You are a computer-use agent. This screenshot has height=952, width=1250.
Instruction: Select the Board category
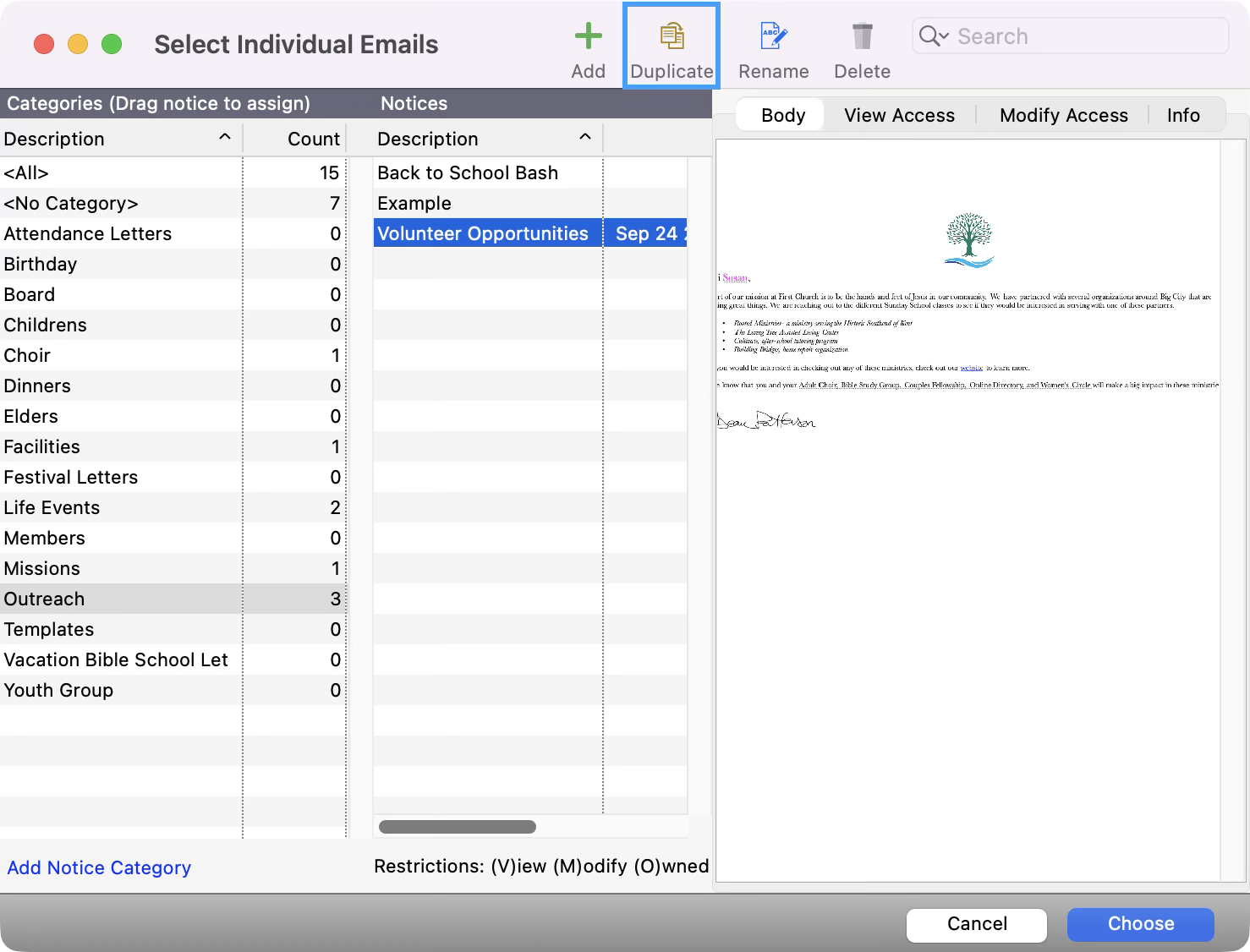click(173, 294)
